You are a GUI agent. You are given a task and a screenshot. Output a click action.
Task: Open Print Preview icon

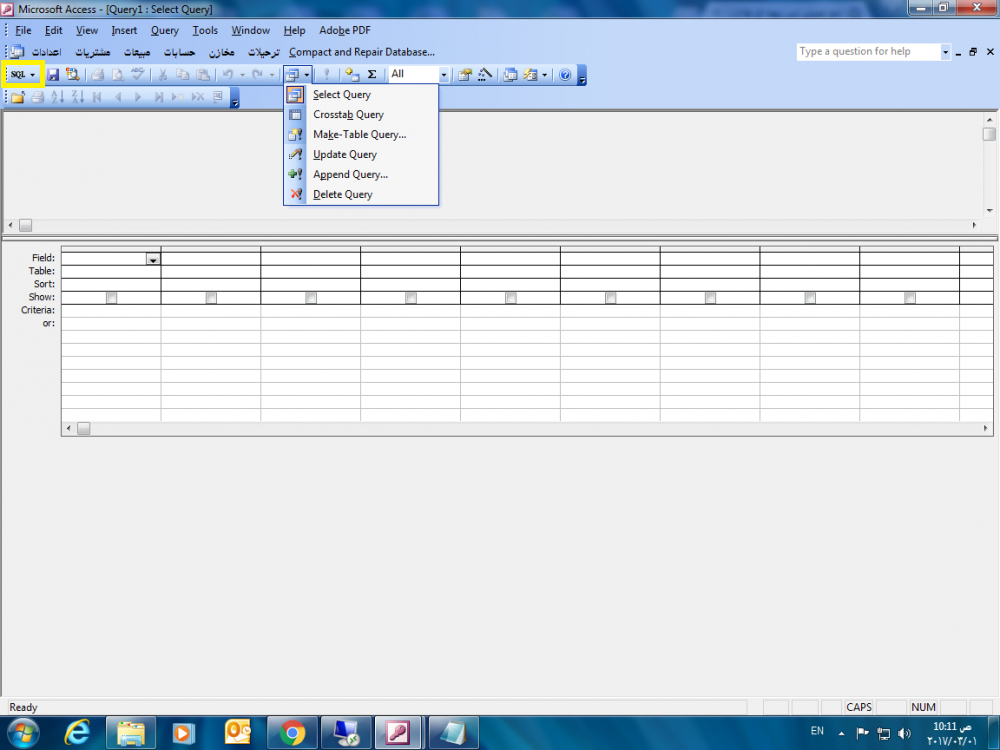click(x=118, y=75)
